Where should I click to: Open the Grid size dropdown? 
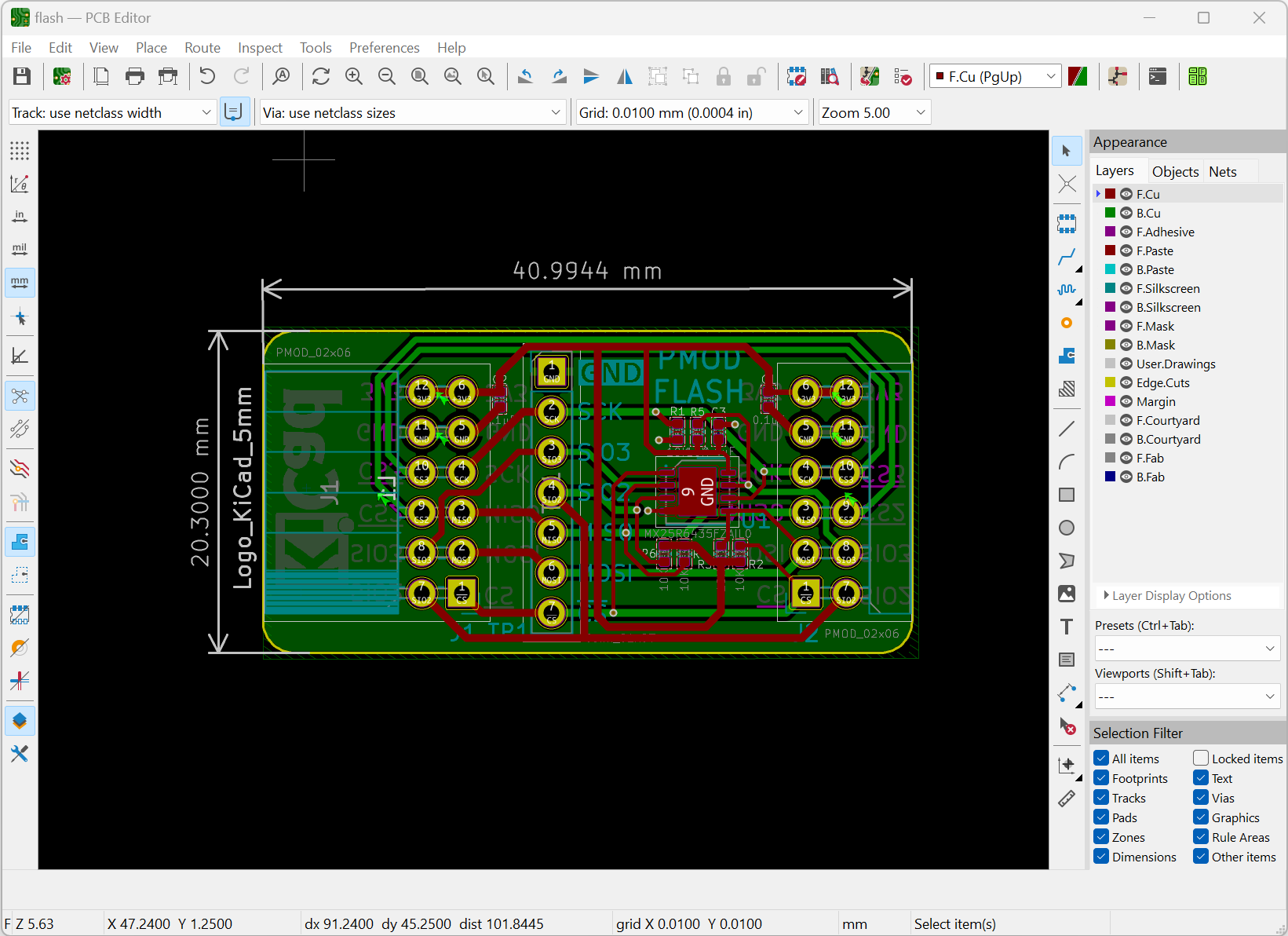[691, 113]
